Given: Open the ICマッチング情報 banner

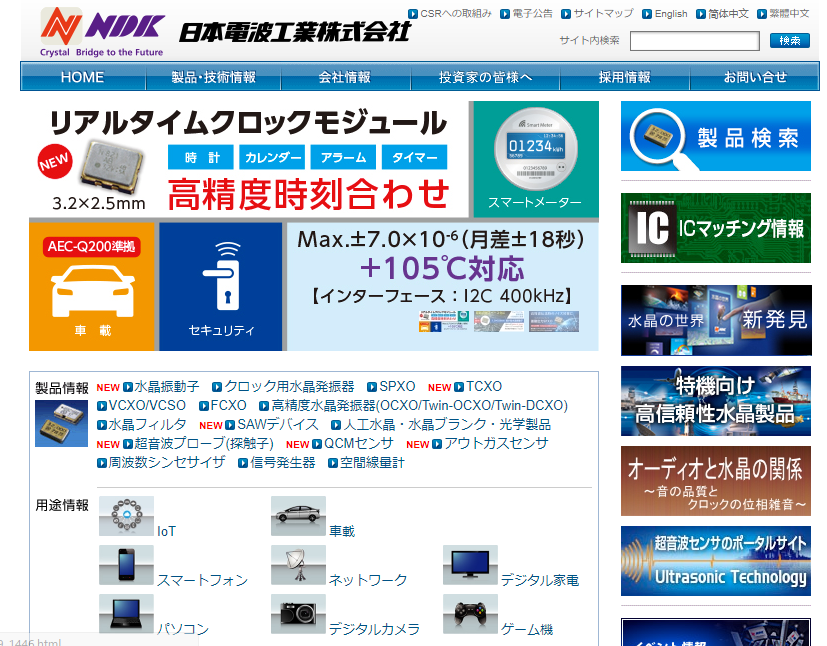Looking at the screenshot, I should [x=716, y=228].
